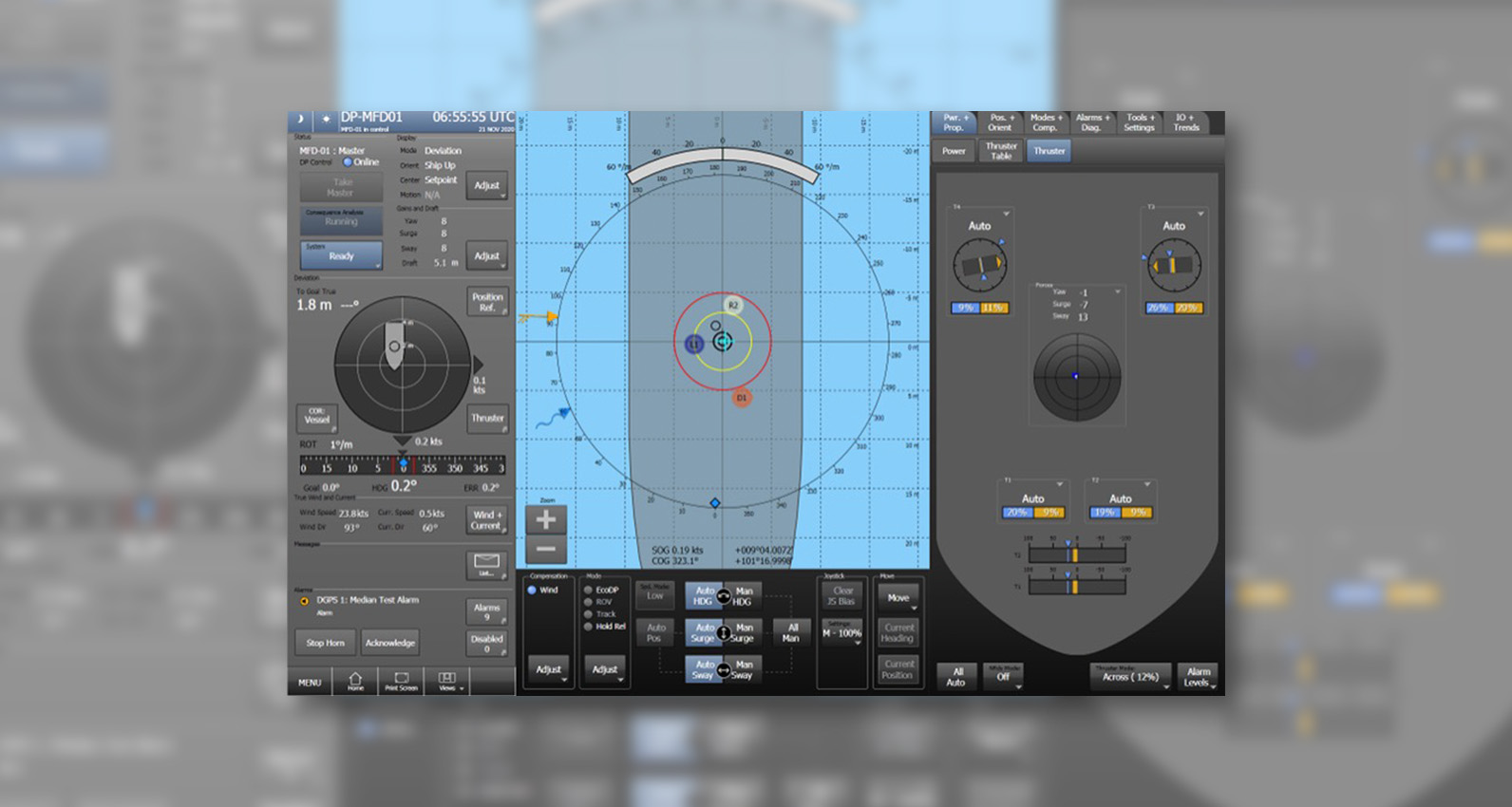
Task: Switch to Alarms + Diag. tab
Action: [1090, 122]
